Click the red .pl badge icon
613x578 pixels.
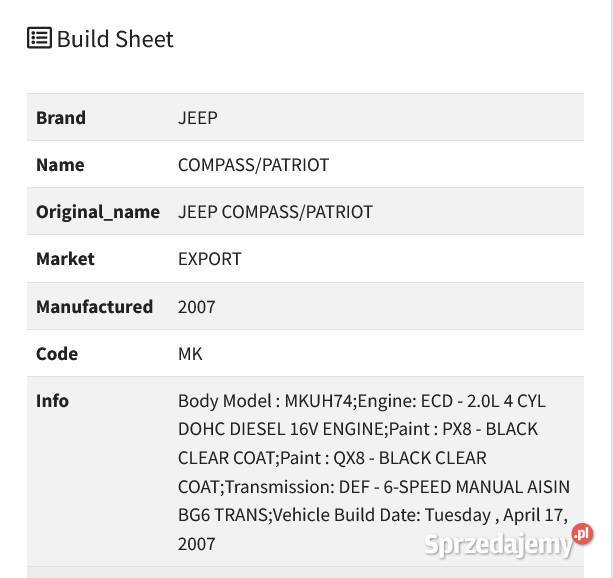582,533
